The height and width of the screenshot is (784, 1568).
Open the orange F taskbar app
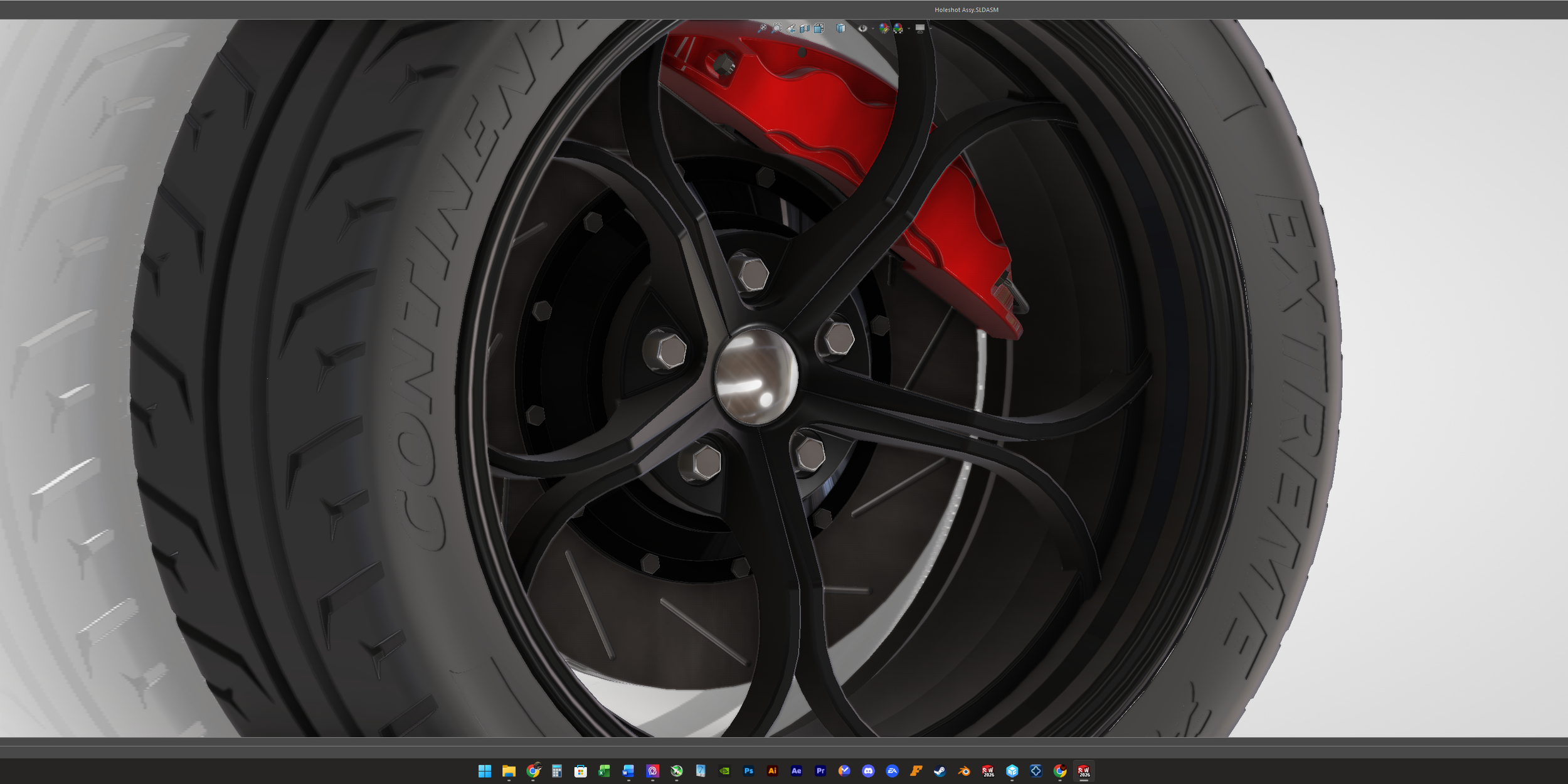point(916,771)
